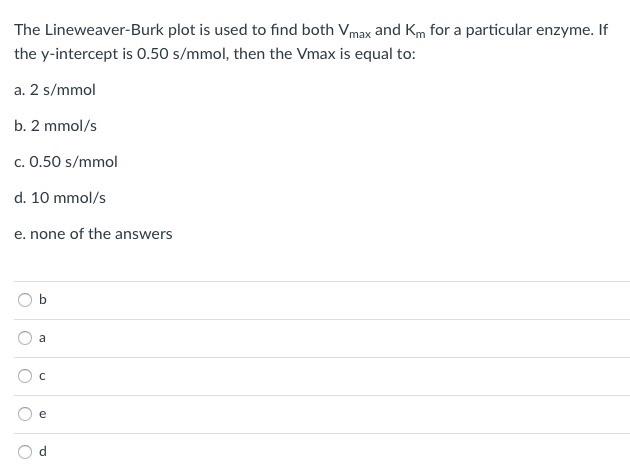Click the Vmax subscript term in first line
This screenshot has height=475, width=630.
point(348,32)
